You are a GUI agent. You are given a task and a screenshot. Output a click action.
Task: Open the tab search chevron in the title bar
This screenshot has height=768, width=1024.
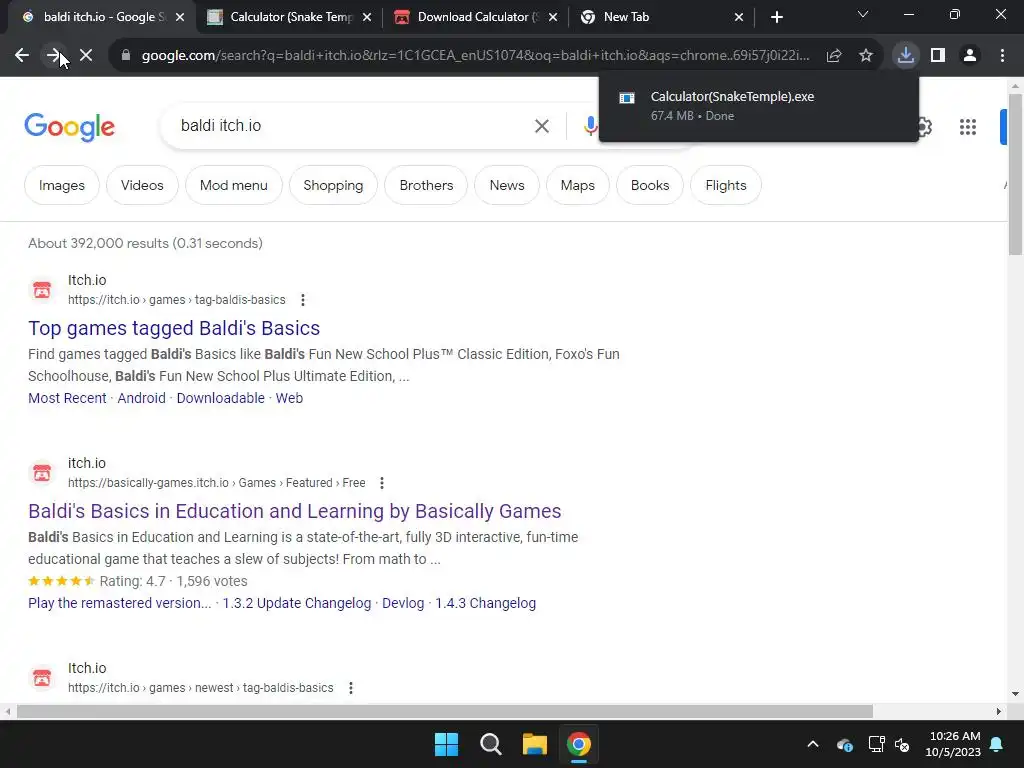(x=863, y=14)
